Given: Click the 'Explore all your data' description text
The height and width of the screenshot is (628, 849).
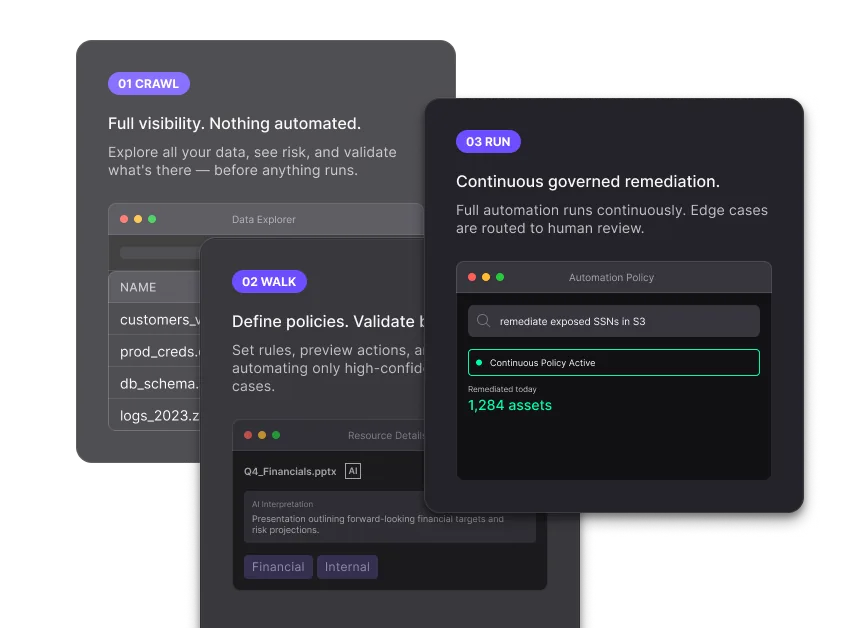Looking at the screenshot, I should click(x=252, y=161).
